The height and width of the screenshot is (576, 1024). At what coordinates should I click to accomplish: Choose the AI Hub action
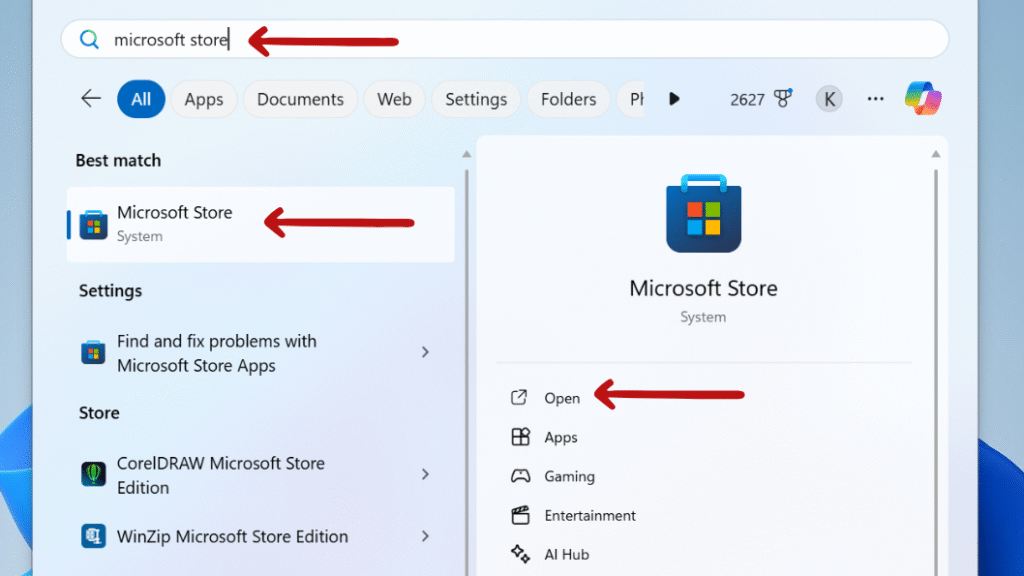567,554
